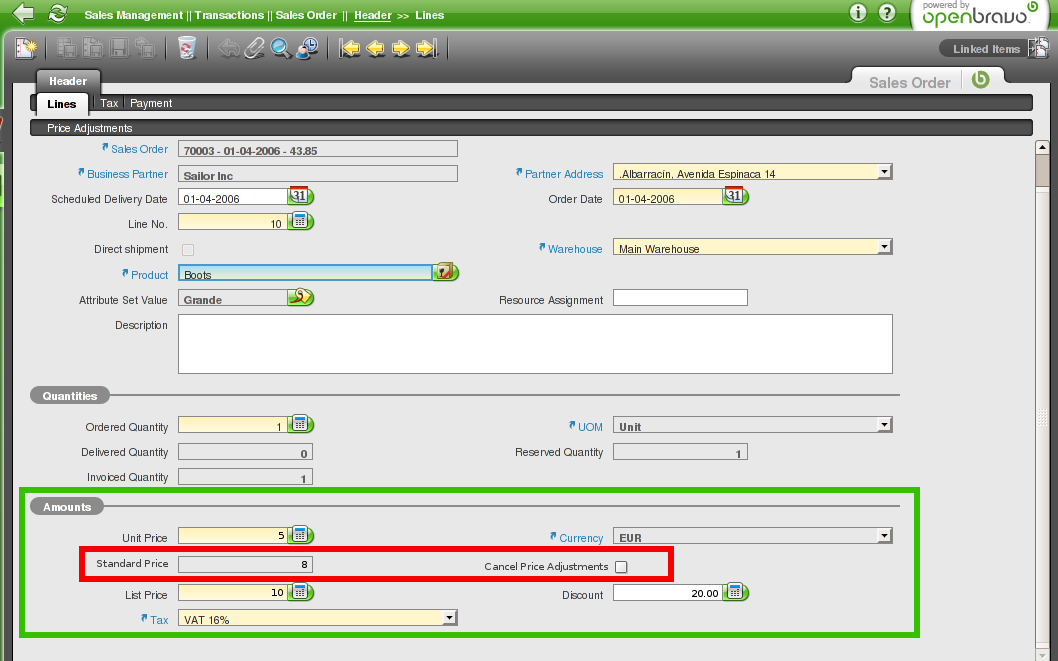Switch to the Tax tab

109,103
